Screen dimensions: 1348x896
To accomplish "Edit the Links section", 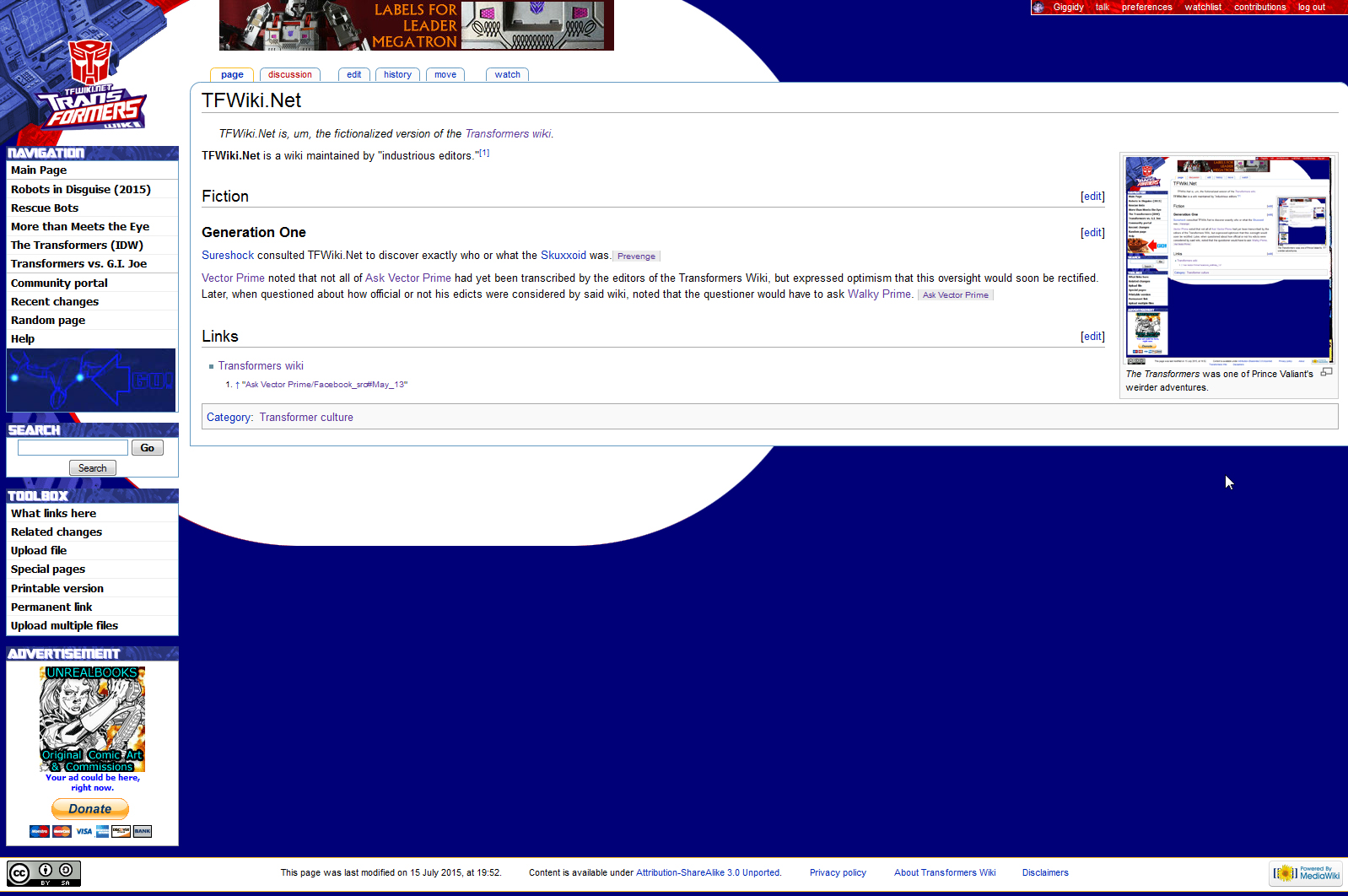I will (1092, 337).
